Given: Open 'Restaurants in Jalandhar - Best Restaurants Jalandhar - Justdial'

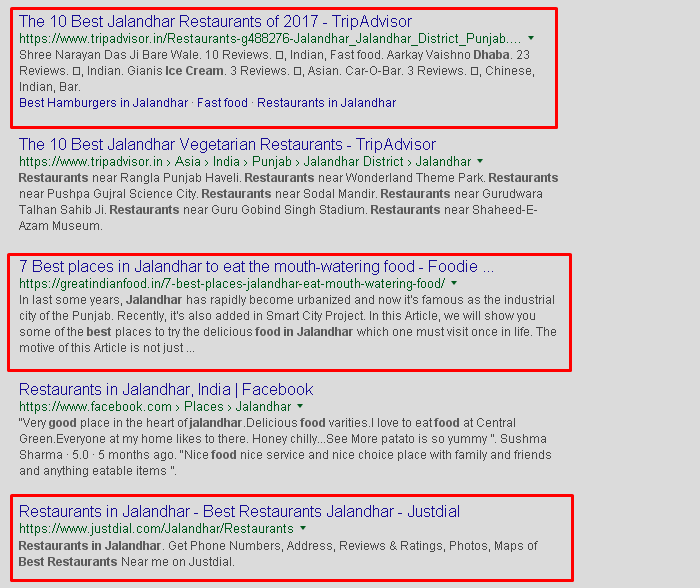Looking at the screenshot, I should (239, 512).
